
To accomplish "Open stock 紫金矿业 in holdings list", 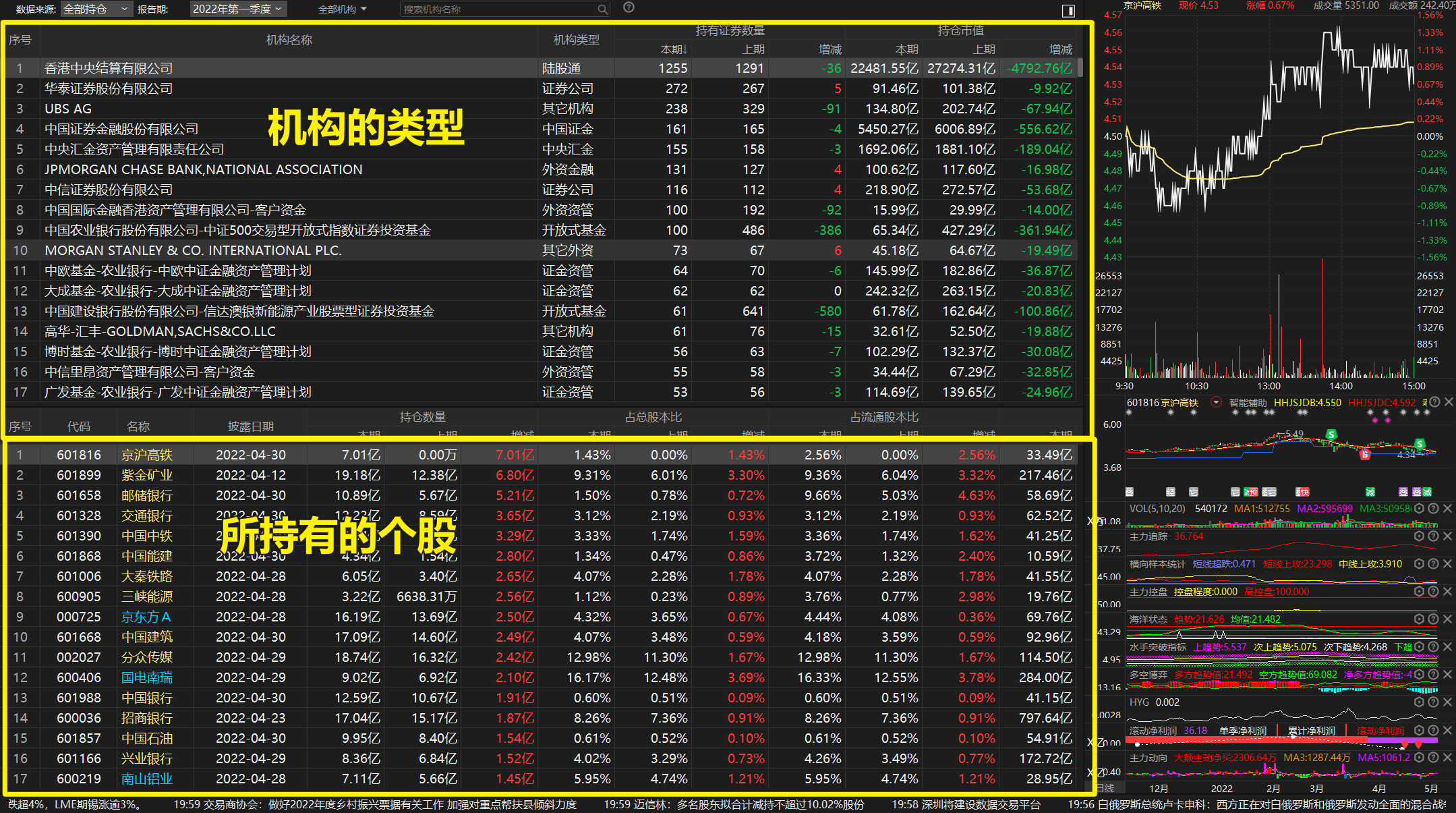I will [147, 476].
